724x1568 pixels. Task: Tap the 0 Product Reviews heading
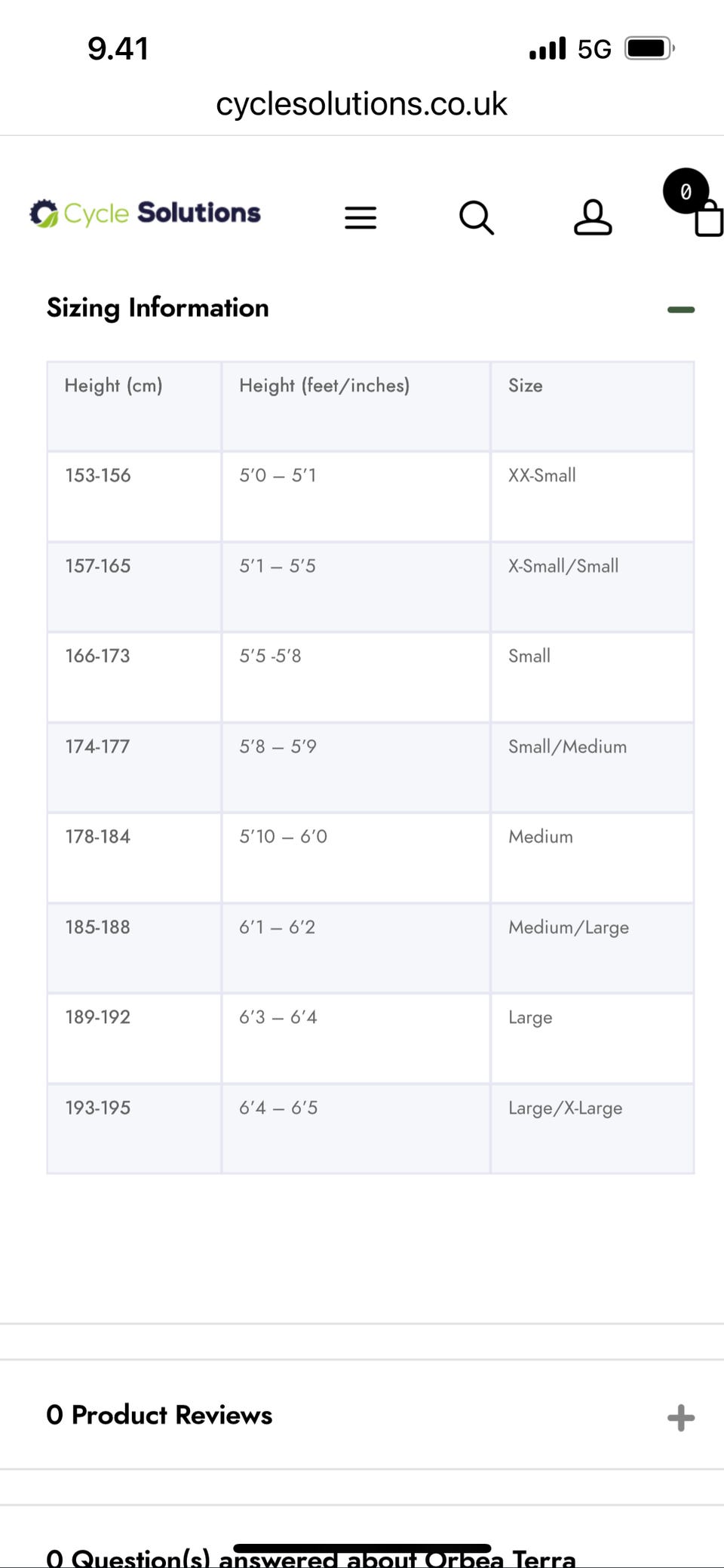159,1415
